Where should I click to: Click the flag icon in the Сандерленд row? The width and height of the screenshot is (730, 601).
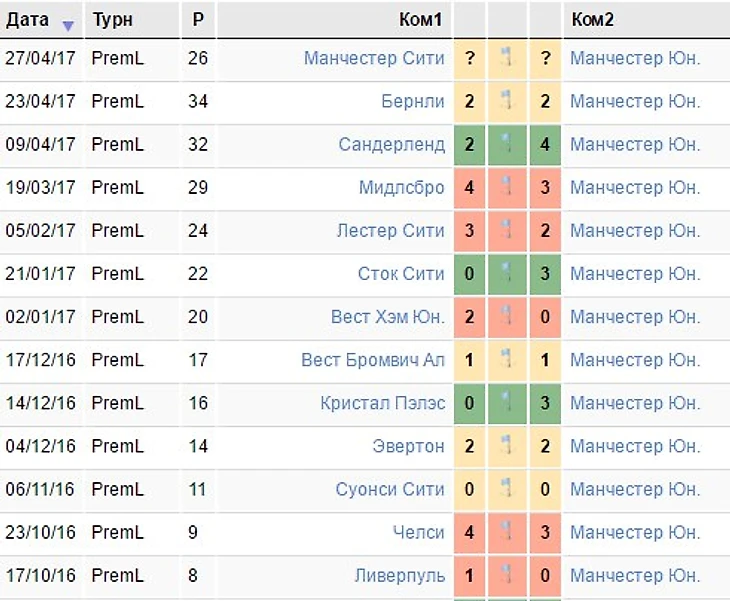click(x=507, y=144)
